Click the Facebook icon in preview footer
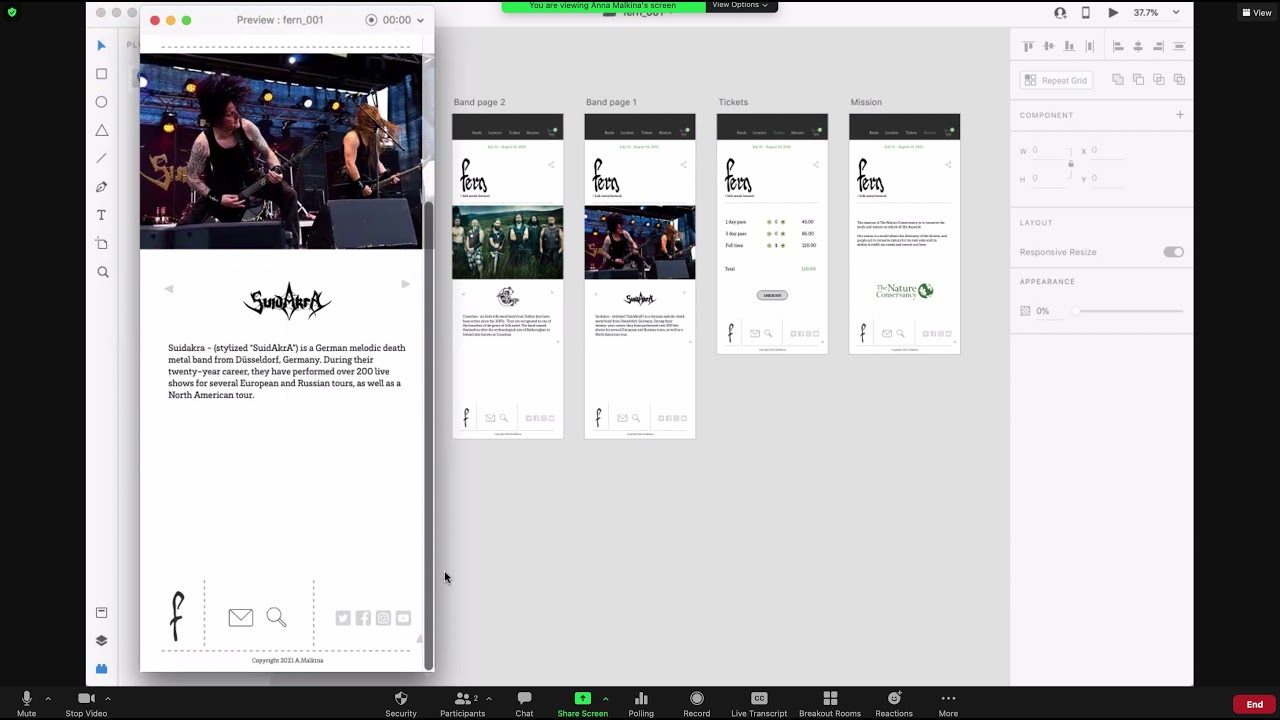 point(363,618)
